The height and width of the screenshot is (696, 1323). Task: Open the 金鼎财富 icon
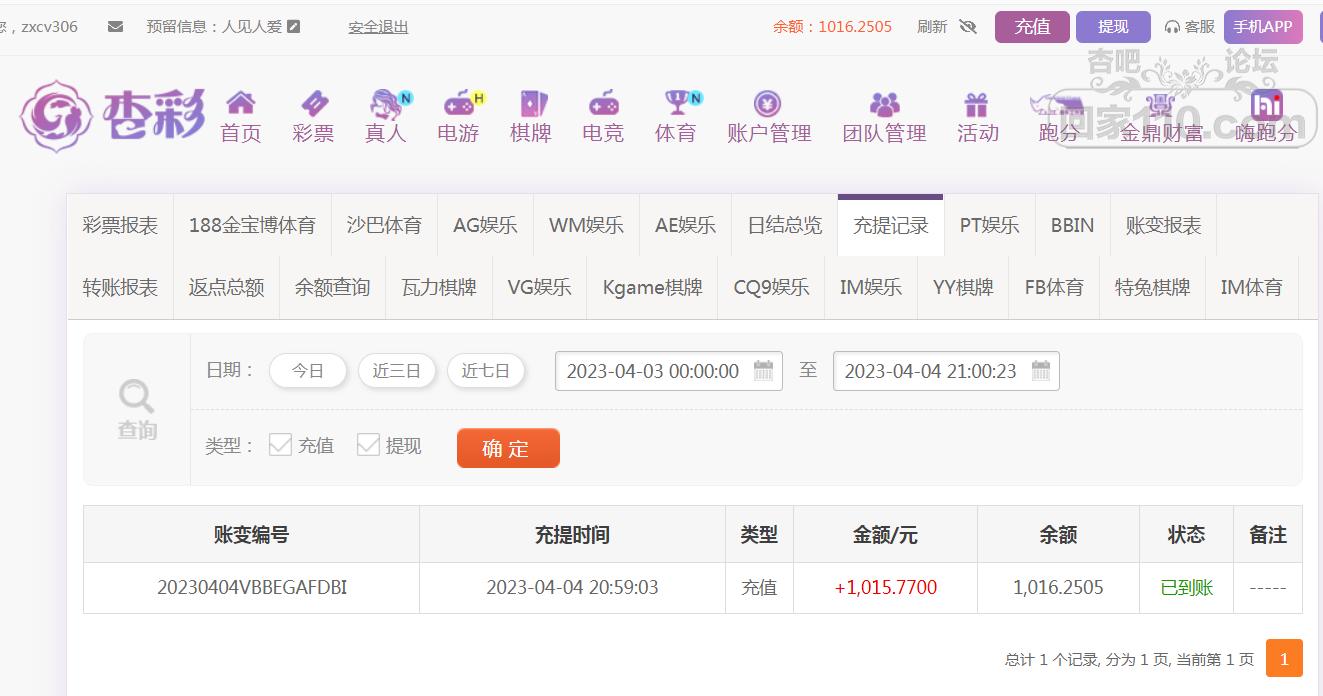point(1160,103)
